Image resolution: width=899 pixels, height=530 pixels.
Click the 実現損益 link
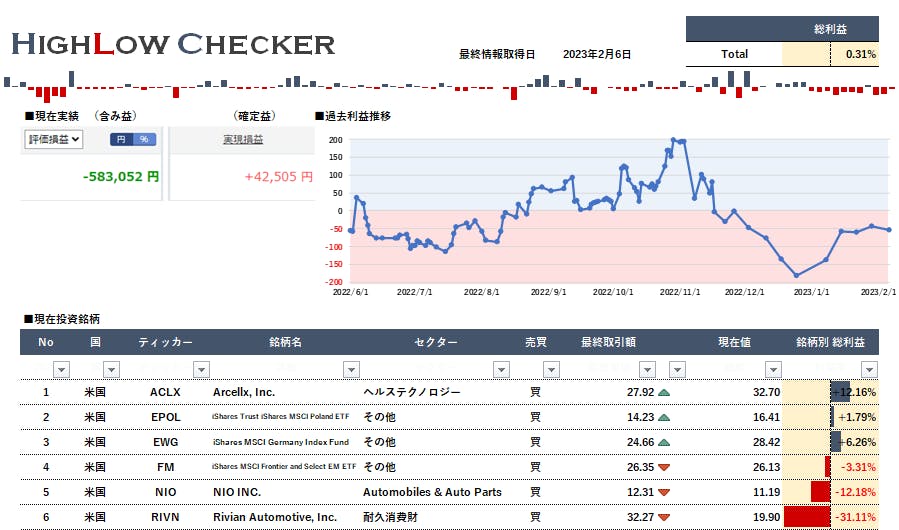pyautogui.click(x=243, y=140)
